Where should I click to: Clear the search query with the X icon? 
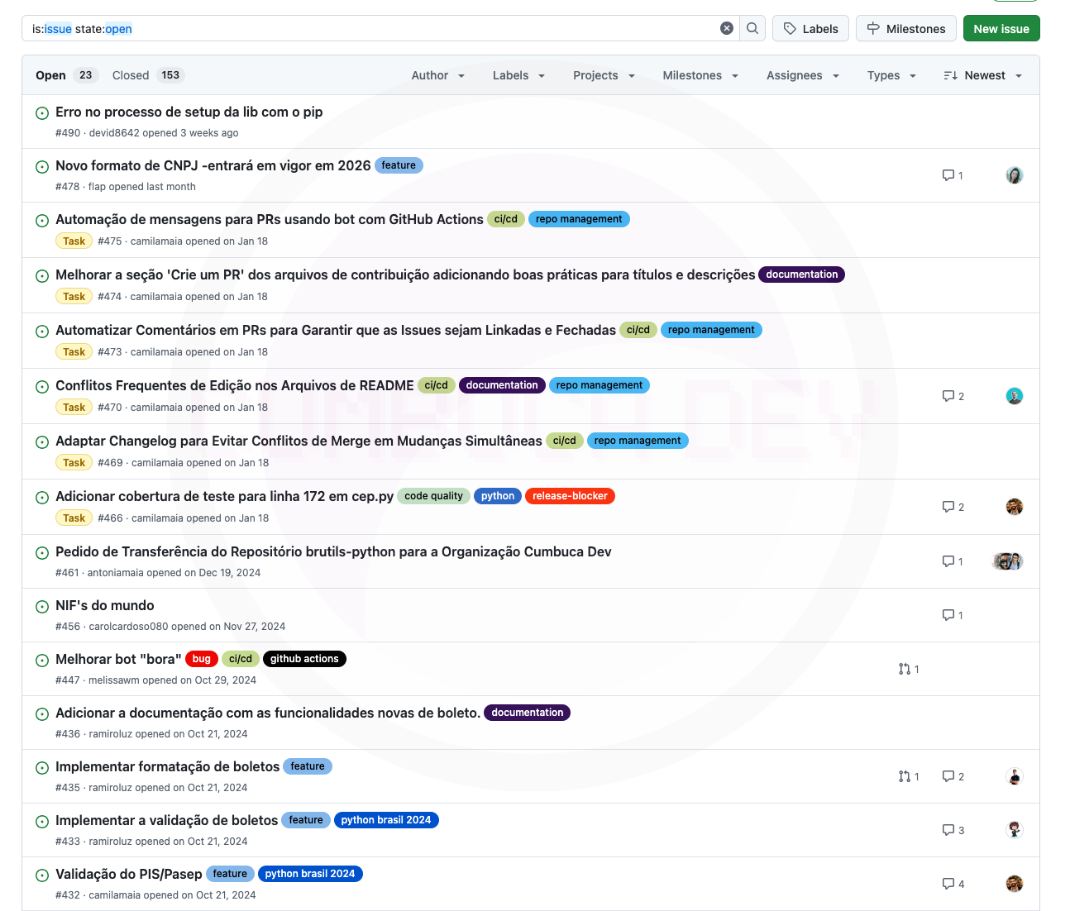point(727,29)
